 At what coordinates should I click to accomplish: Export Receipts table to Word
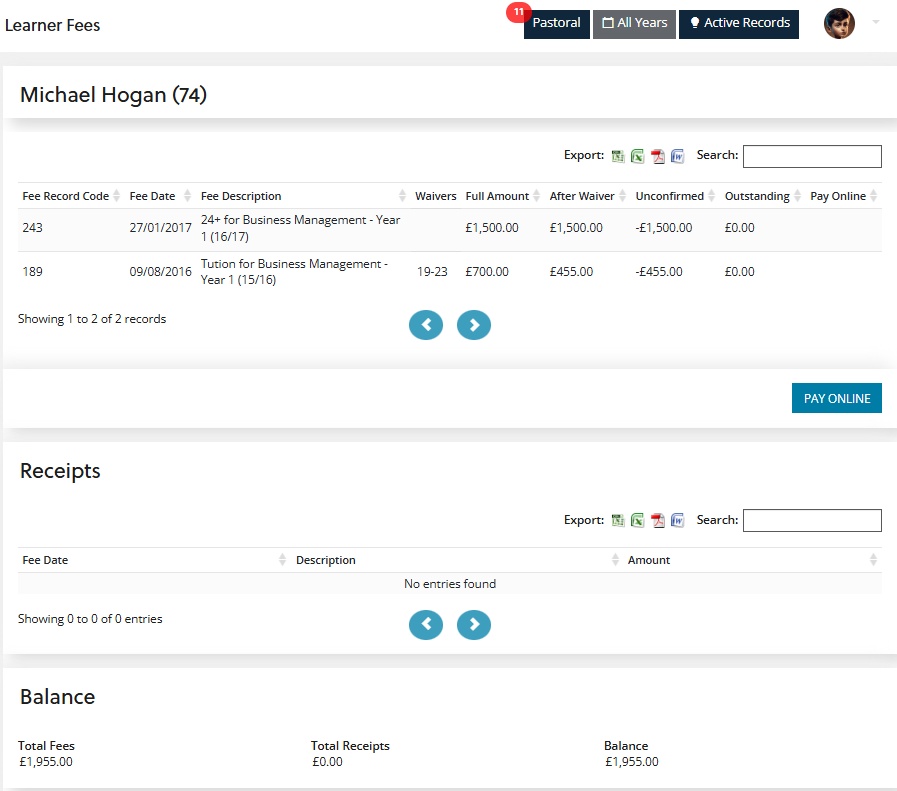pyautogui.click(x=677, y=520)
